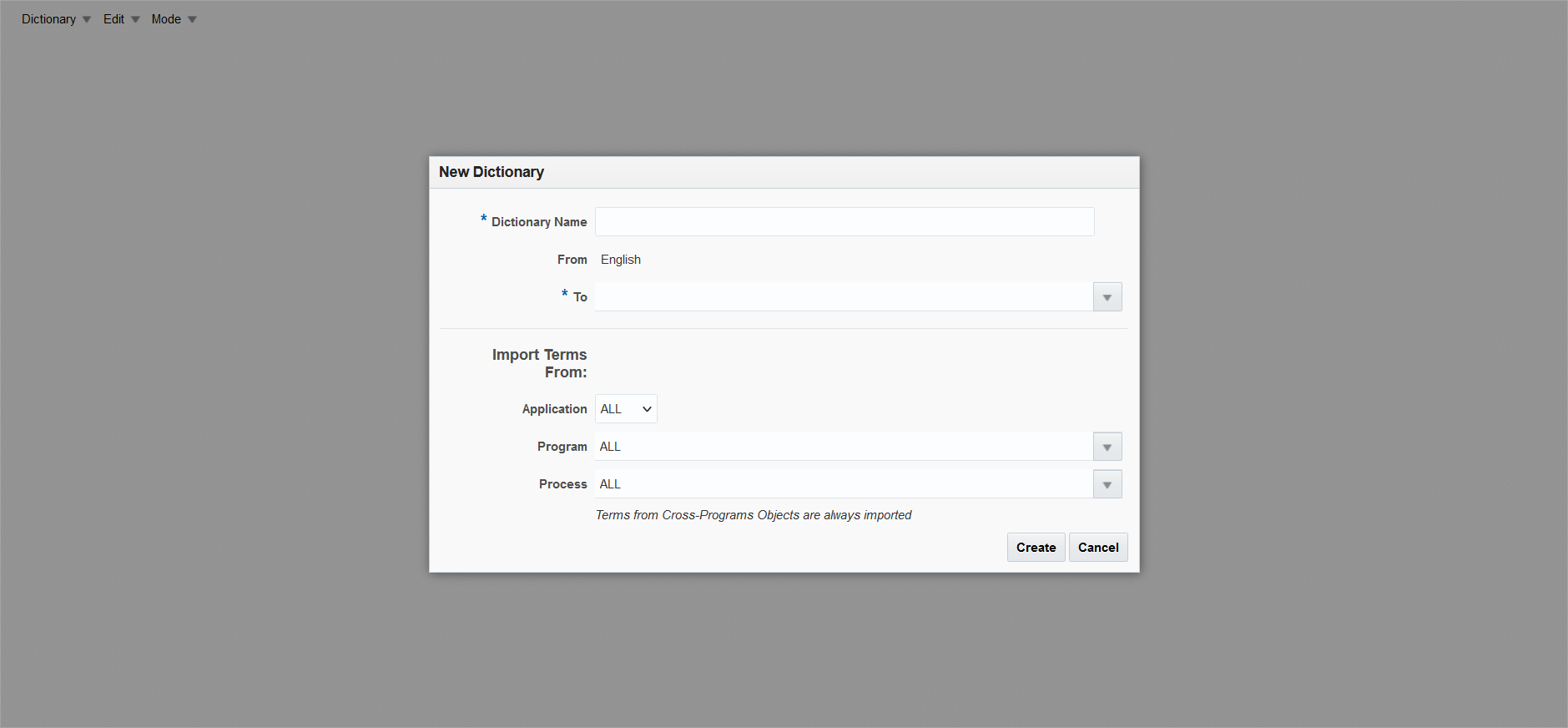Click the New Dictionary dialog title
Image resolution: width=1568 pixels, height=728 pixels.
click(492, 172)
